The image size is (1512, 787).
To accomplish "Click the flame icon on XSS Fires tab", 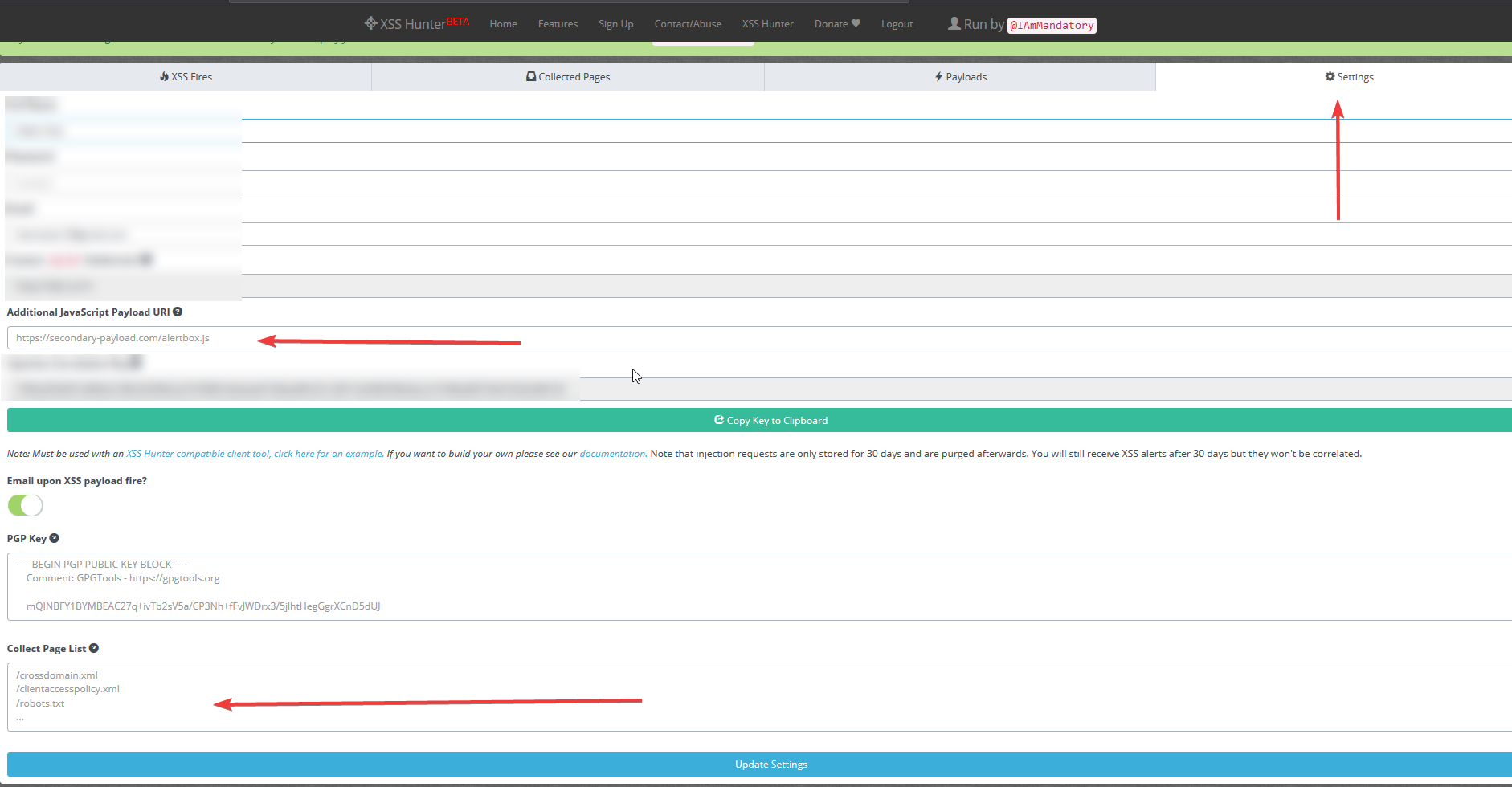I will coord(164,77).
